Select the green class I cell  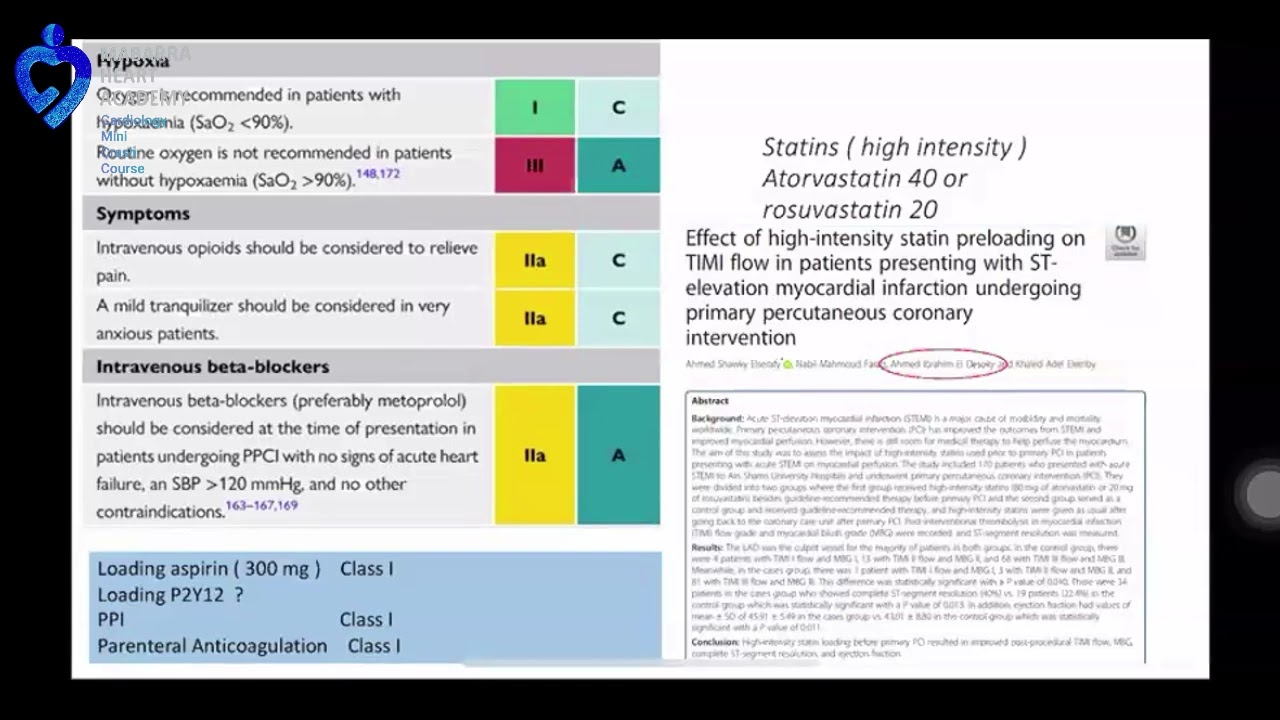click(535, 107)
